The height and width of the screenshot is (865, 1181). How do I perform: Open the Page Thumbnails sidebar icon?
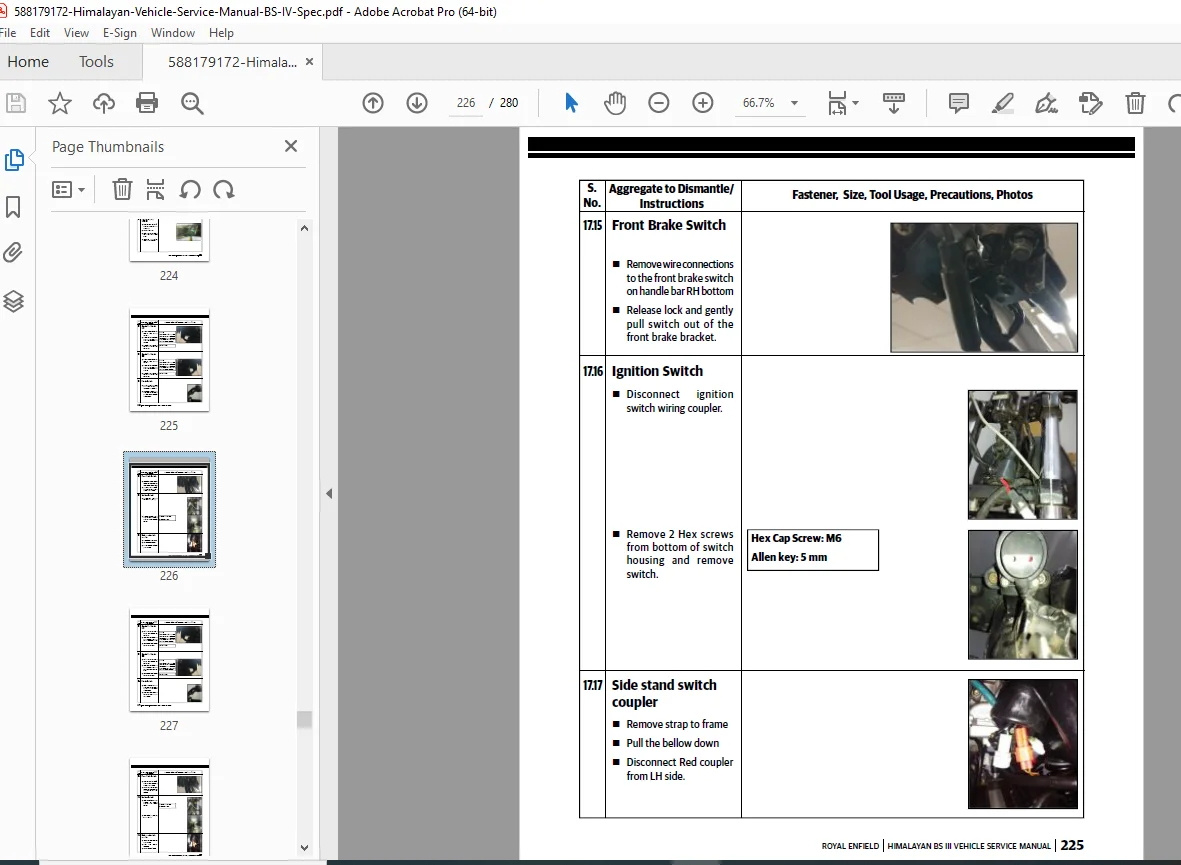[14, 160]
